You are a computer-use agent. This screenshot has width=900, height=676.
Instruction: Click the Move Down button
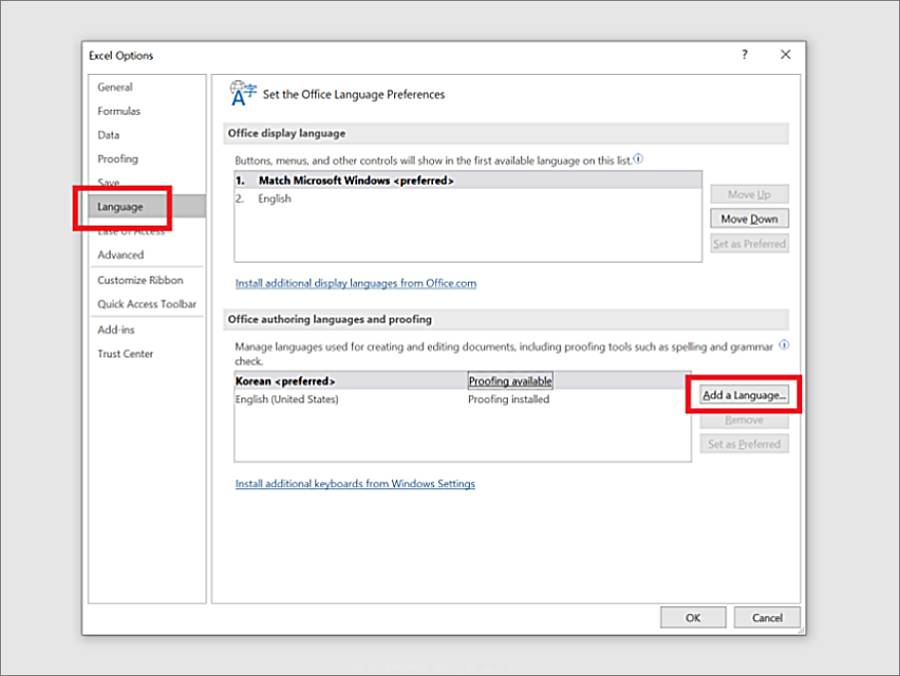tap(749, 219)
